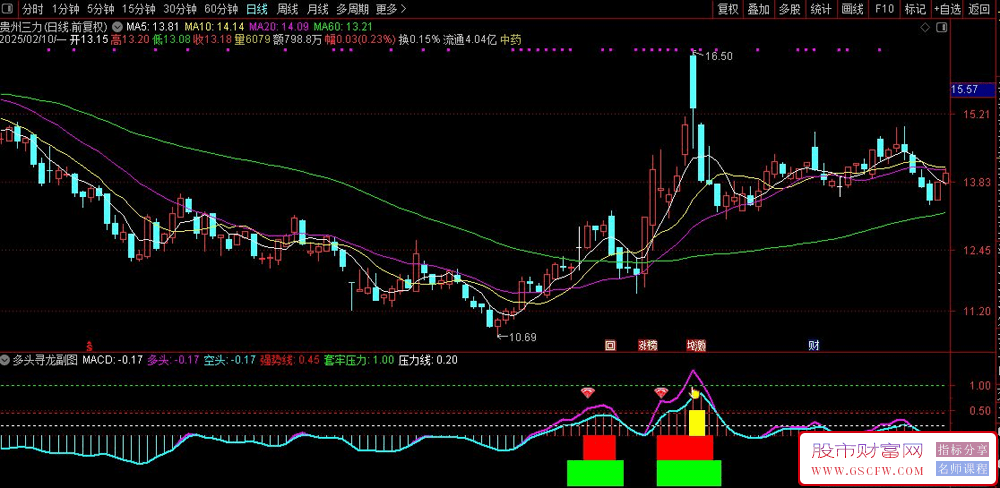This screenshot has width=1000, height=488.
Task: Toggle the left side panel icon
Action: click(x=10, y=9)
